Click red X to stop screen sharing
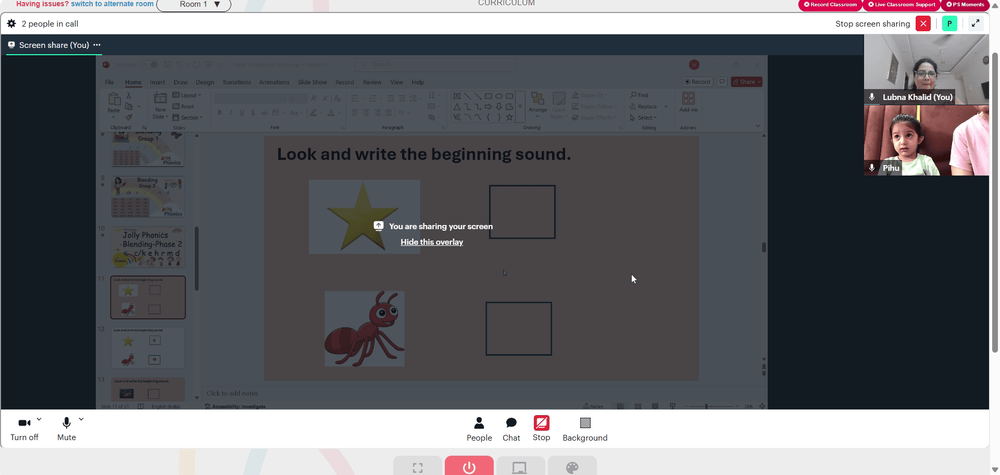This screenshot has height=475, width=1000. tap(923, 24)
